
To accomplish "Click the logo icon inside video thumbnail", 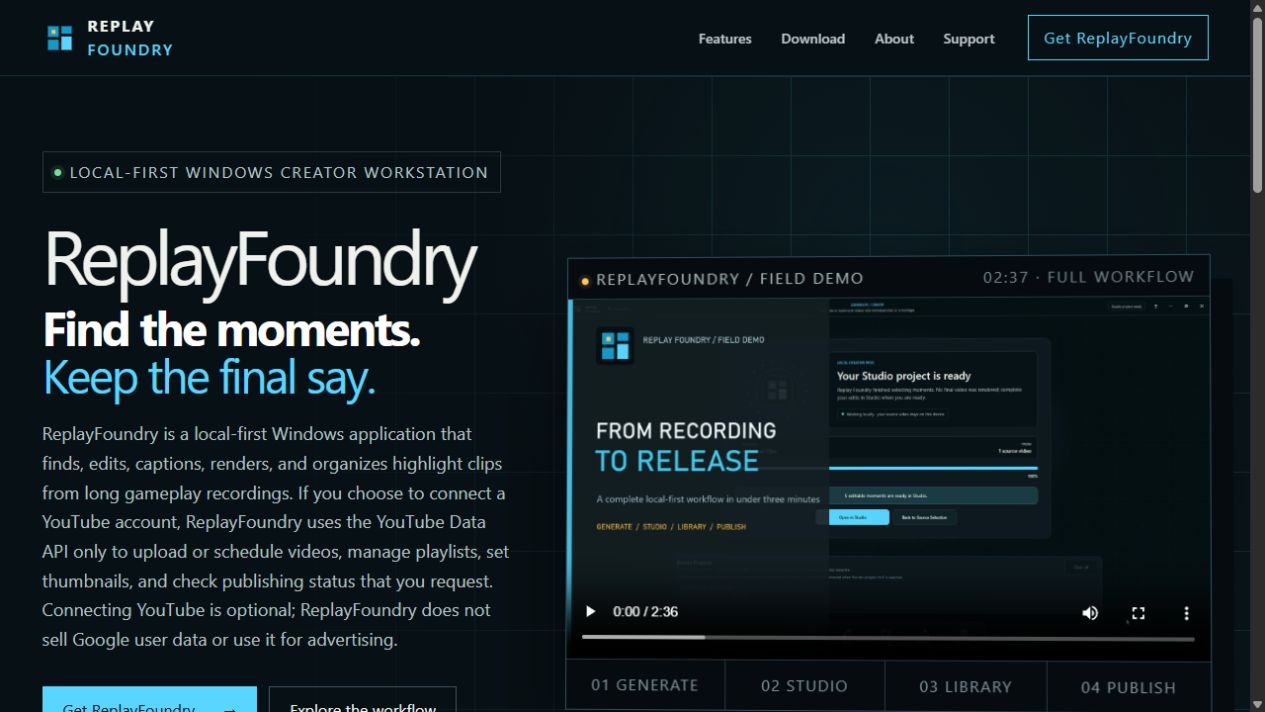I will pyautogui.click(x=615, y=345).
